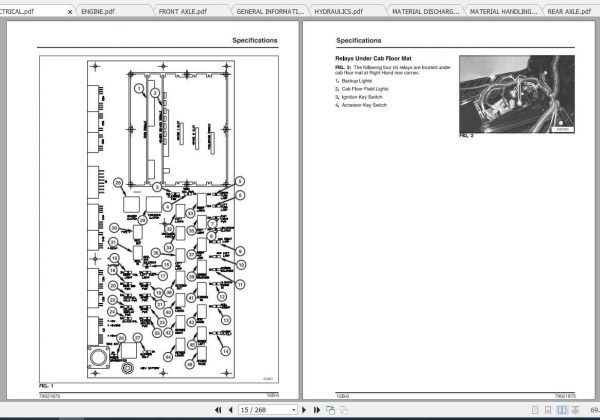Open the MATERIAL HANDLING... tab

[x=504, y=11]
